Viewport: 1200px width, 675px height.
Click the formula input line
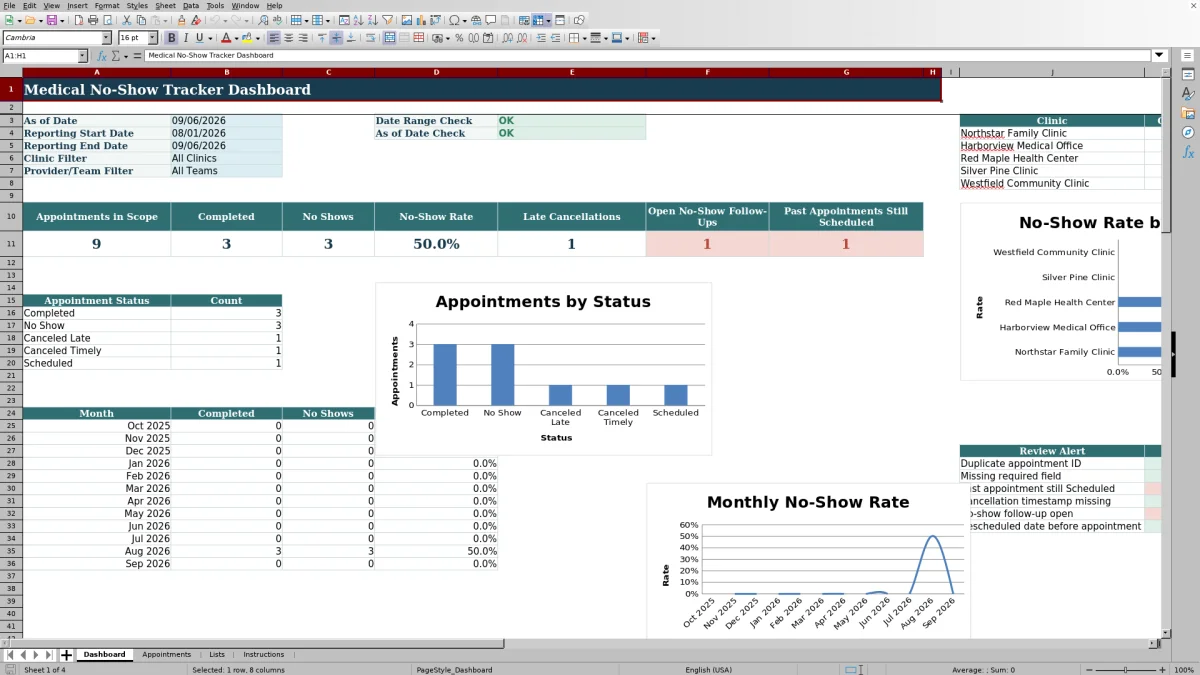[647, 56]
